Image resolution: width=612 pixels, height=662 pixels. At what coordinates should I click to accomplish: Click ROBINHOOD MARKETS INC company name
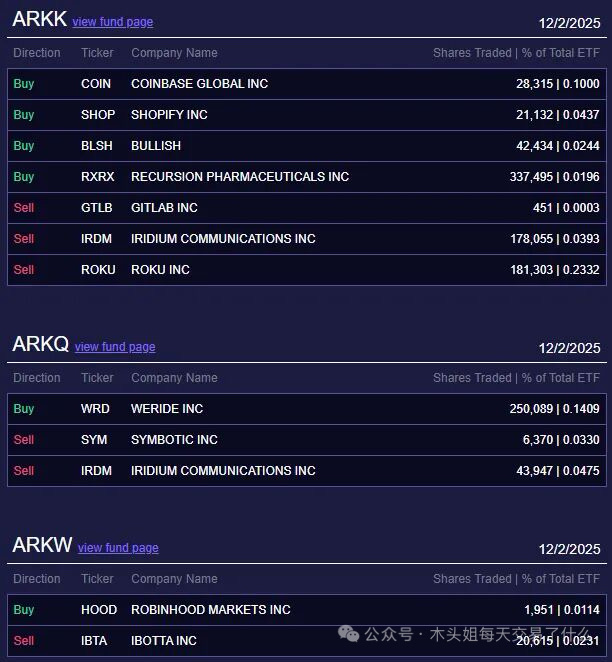(211, 610)
